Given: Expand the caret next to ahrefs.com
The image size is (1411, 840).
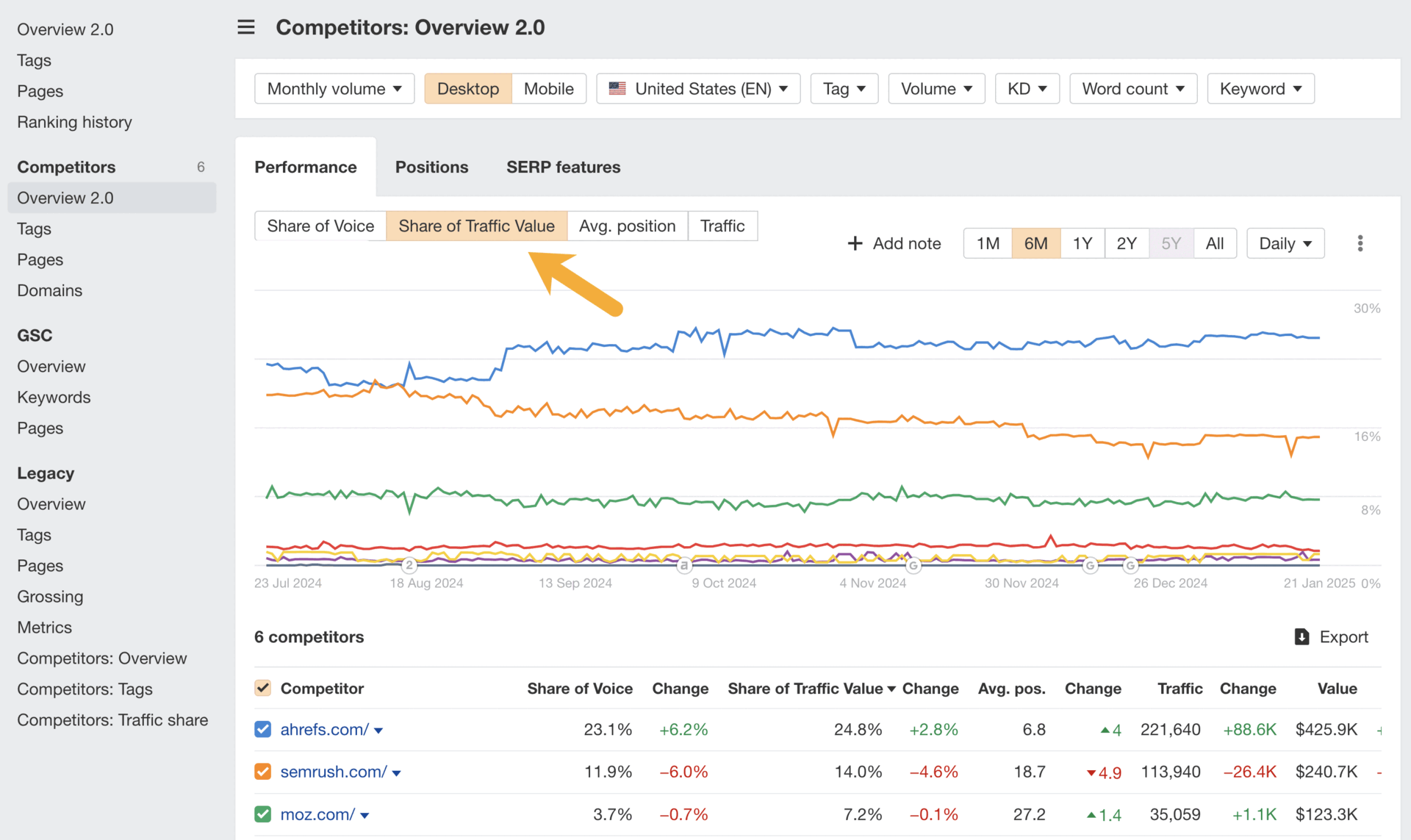Looking at the screenshot, I should (378, 730).
